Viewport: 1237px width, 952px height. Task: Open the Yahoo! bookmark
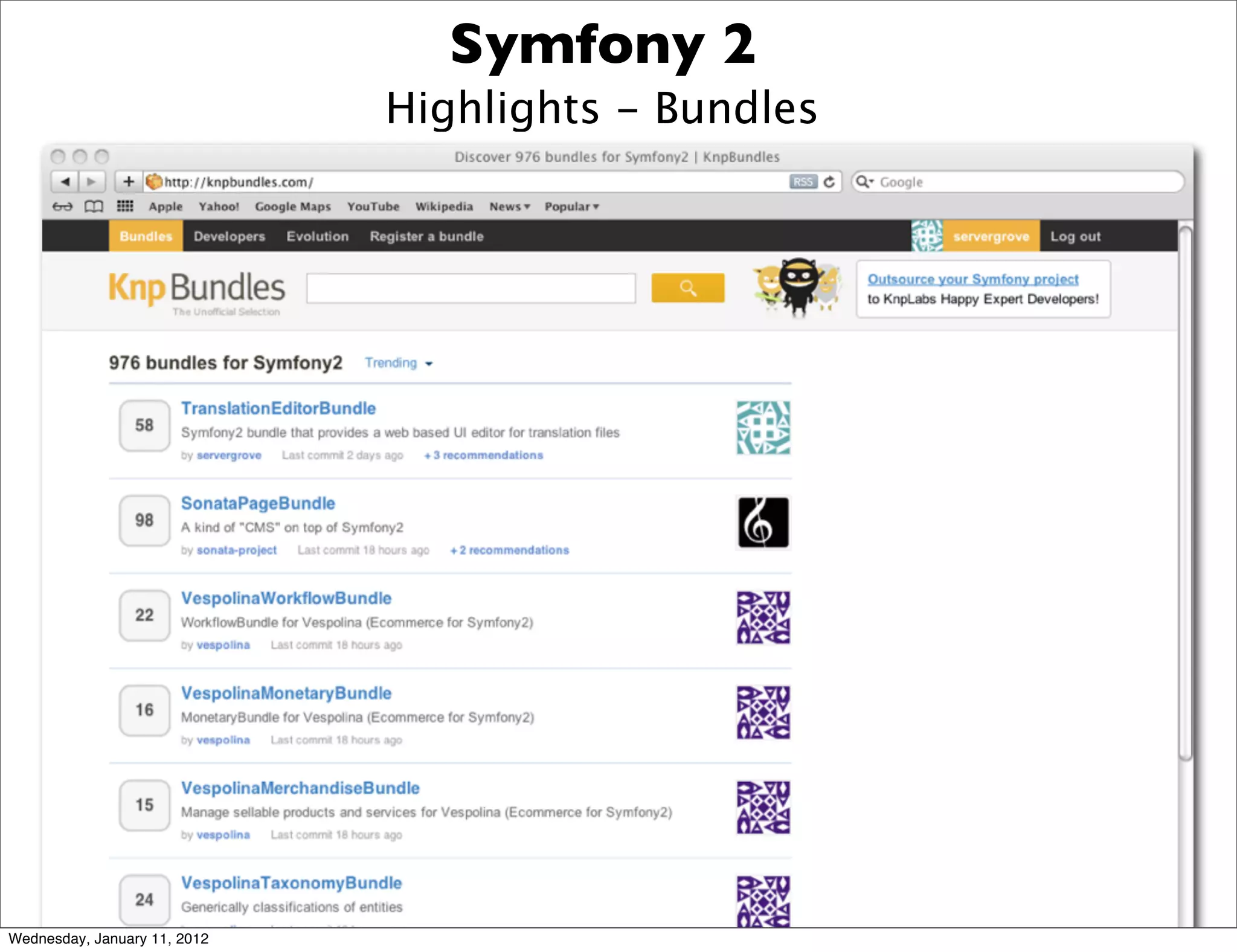219,207
